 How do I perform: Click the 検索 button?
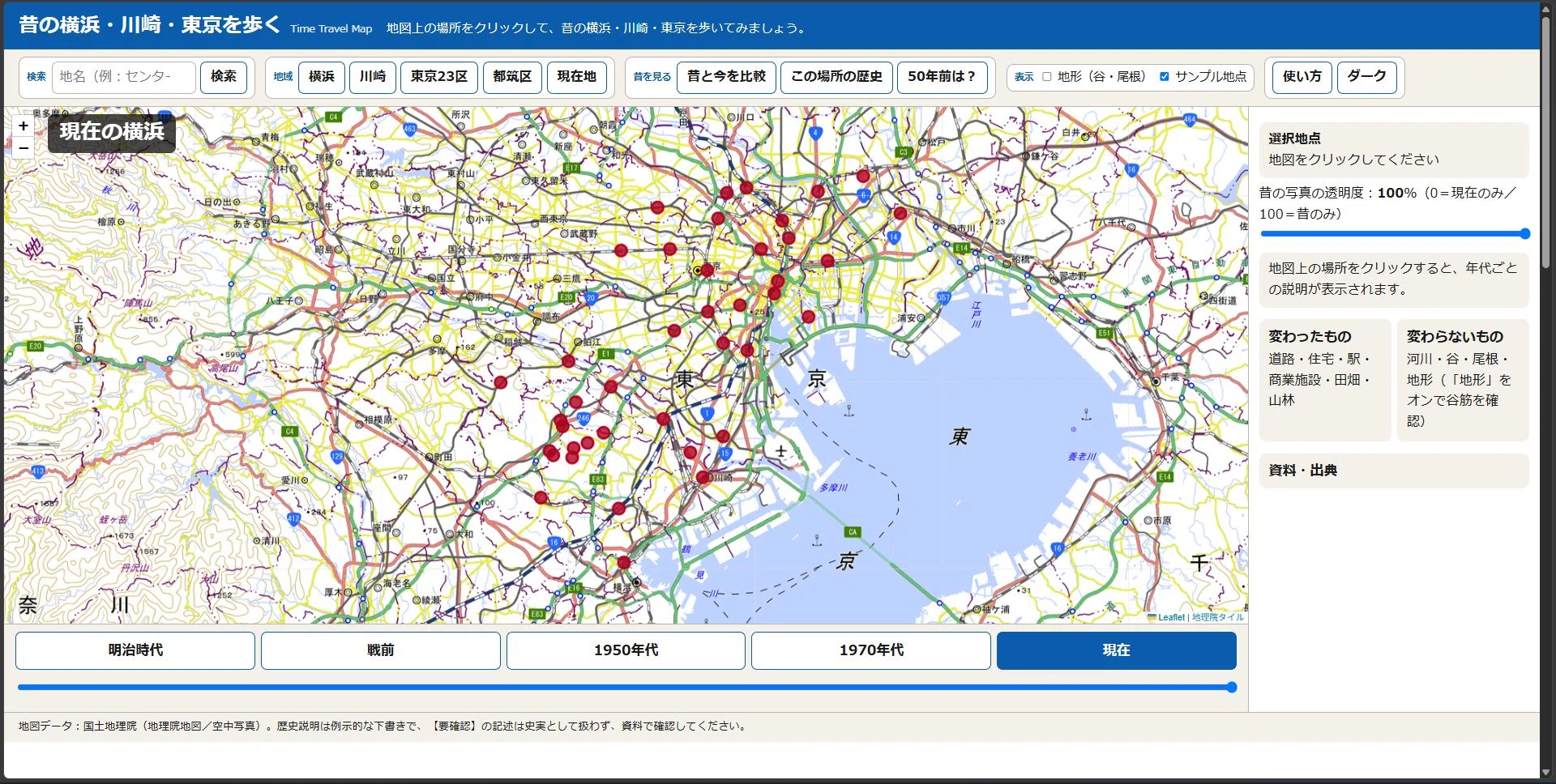pyautogui.click(x=224, y=77)
